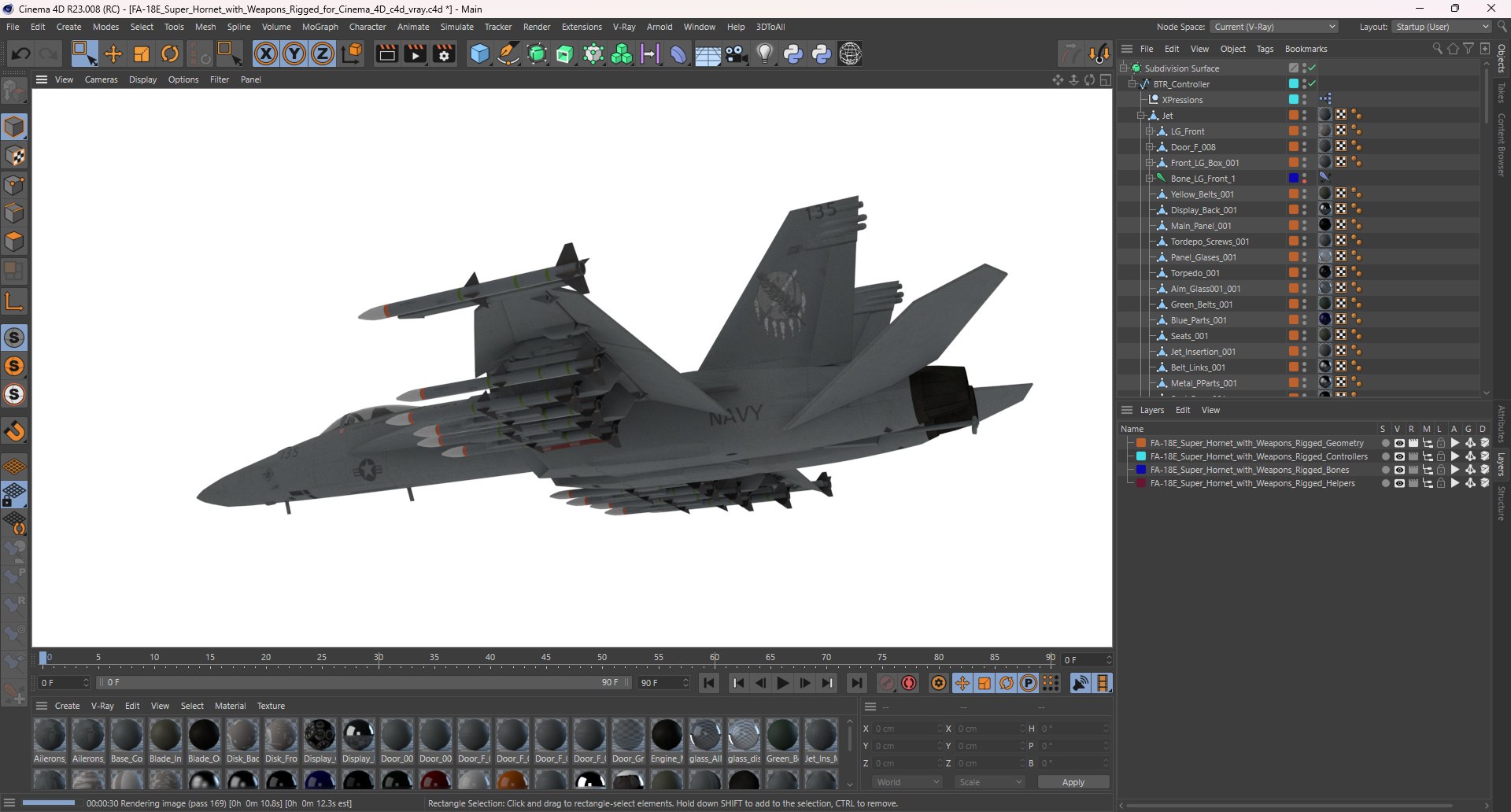Select the Move tool

click(x=113, y=54)
